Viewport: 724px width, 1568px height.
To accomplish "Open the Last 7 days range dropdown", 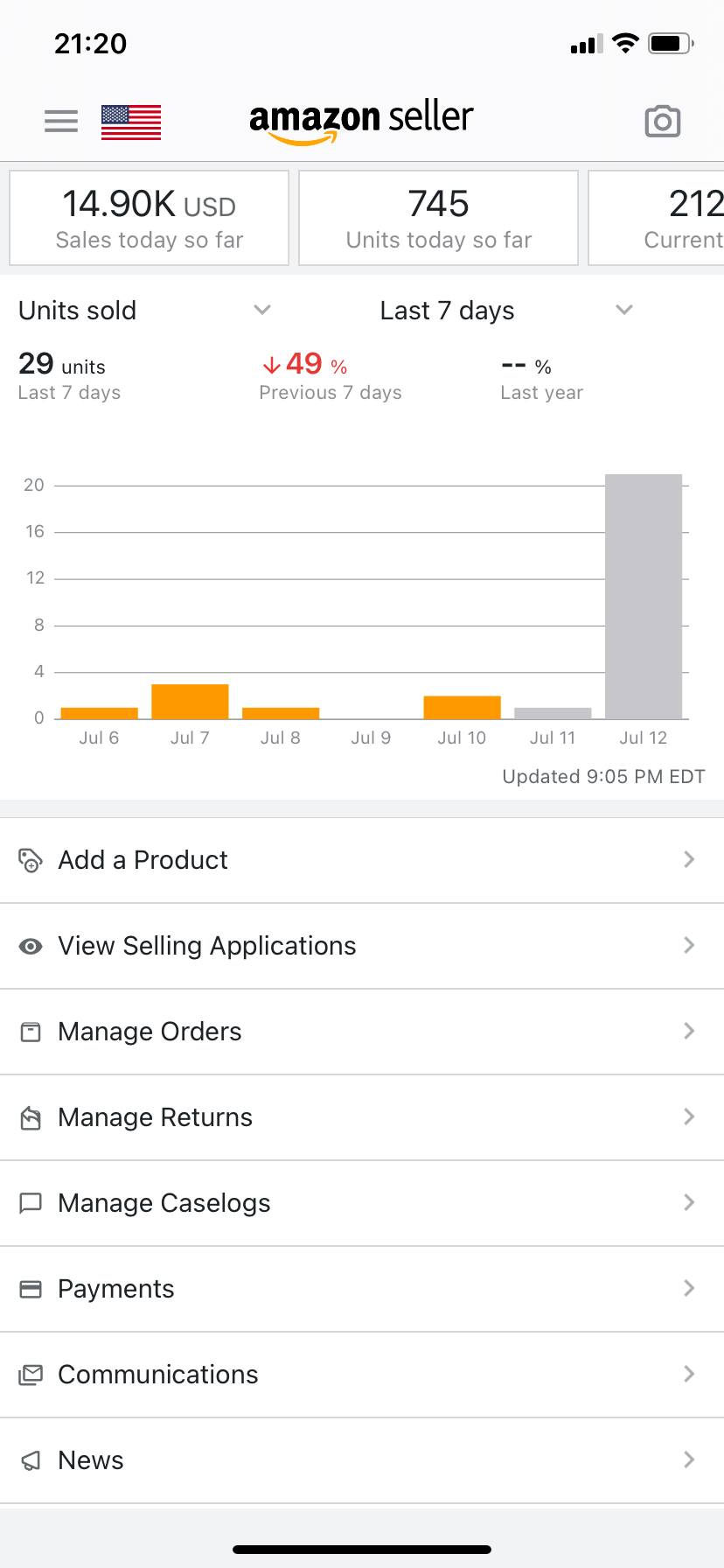I will 623,310.
